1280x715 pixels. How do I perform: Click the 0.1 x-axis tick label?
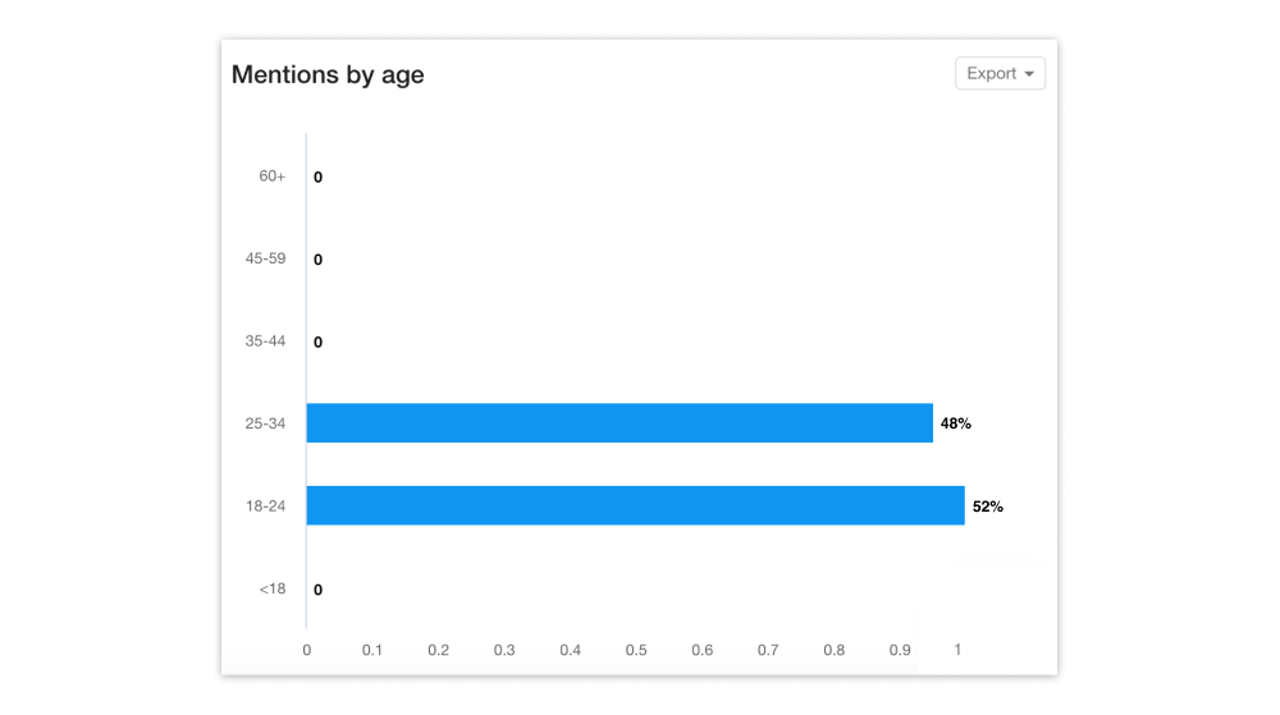pyautogui.click(x=372, y=650)
